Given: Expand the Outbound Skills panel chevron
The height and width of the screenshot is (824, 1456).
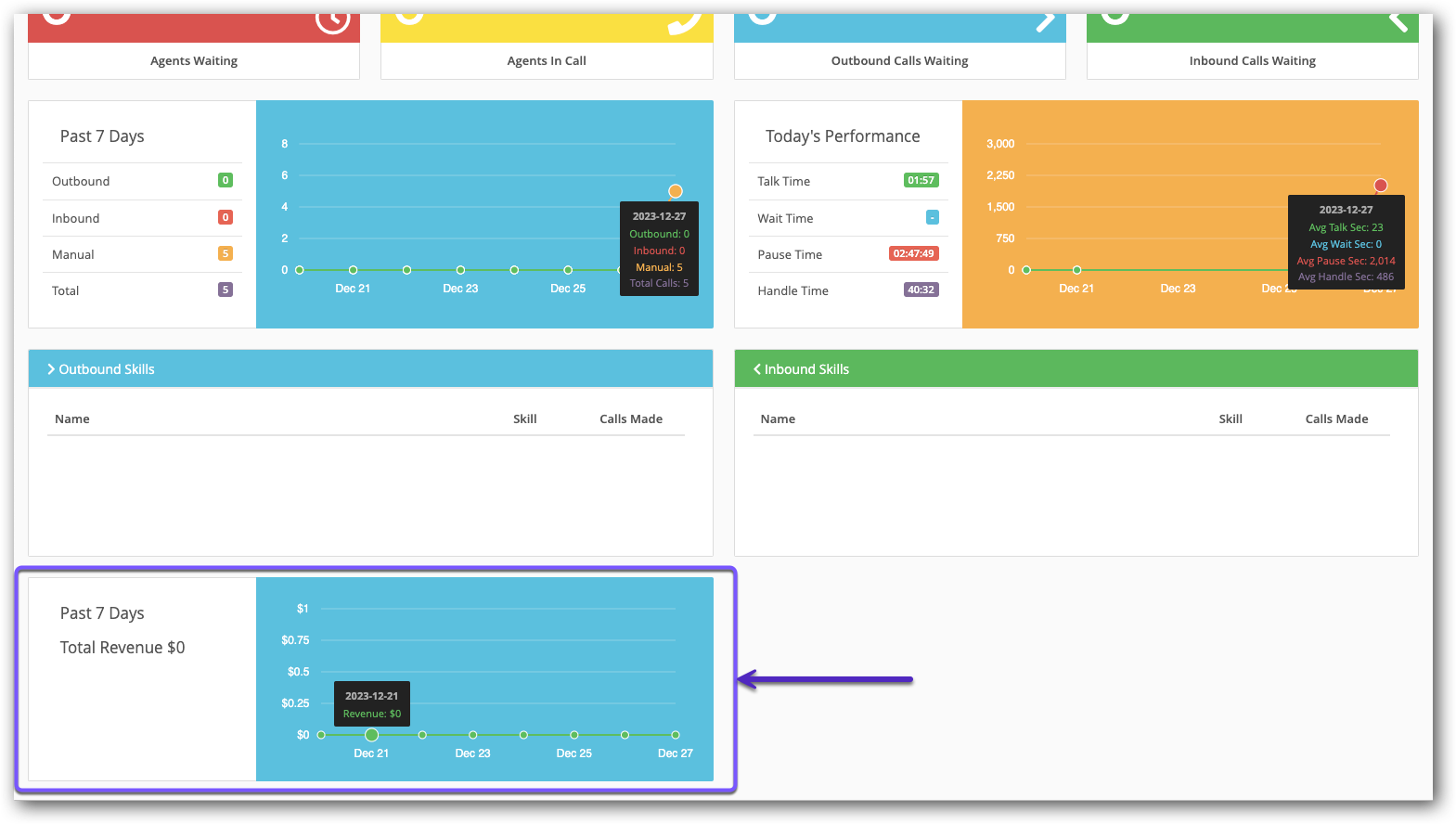Looking at the screenshot, I should pos(51,369).
